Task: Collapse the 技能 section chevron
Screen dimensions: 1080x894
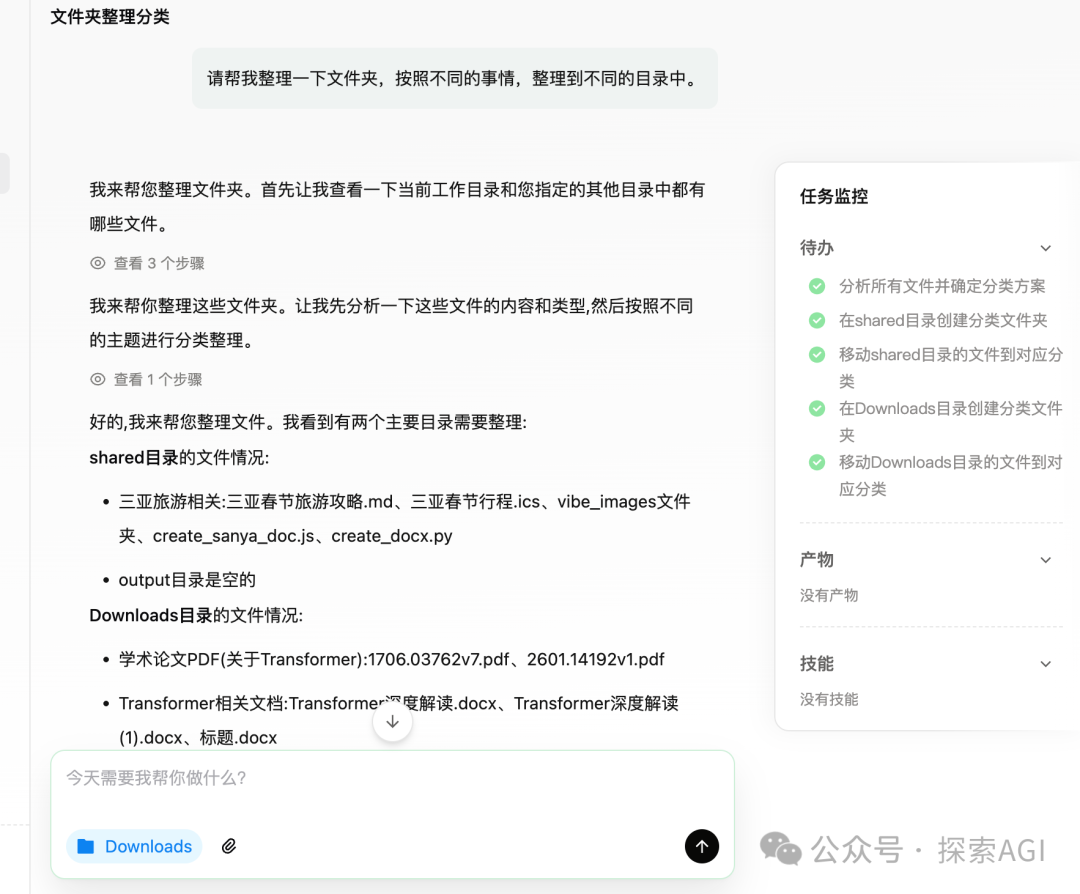Action: [x=1046, y=664]
